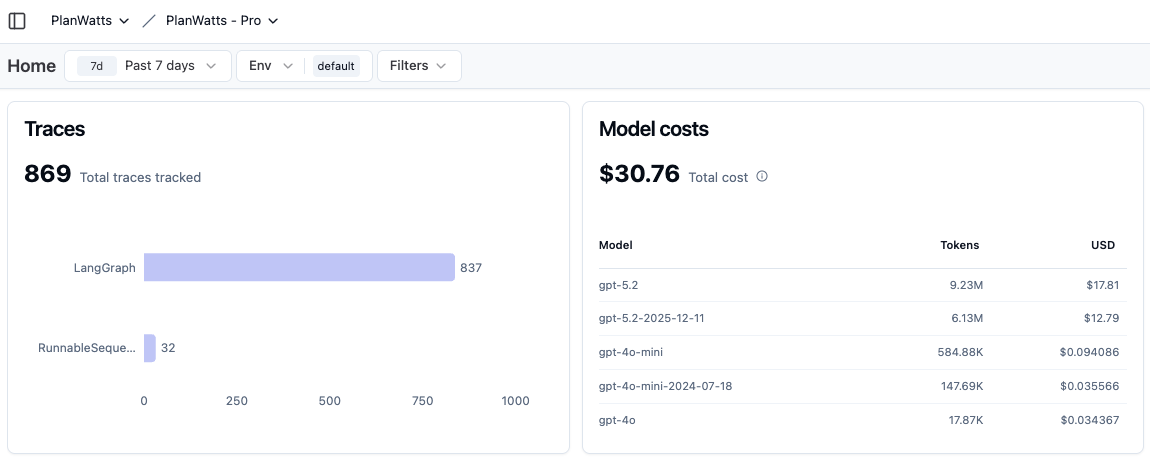The height and width of the screenshot is (463, 1150).
Task: Select the gpt-4o-mini model row
Action: pyautogui.click(x=862, y=352)
